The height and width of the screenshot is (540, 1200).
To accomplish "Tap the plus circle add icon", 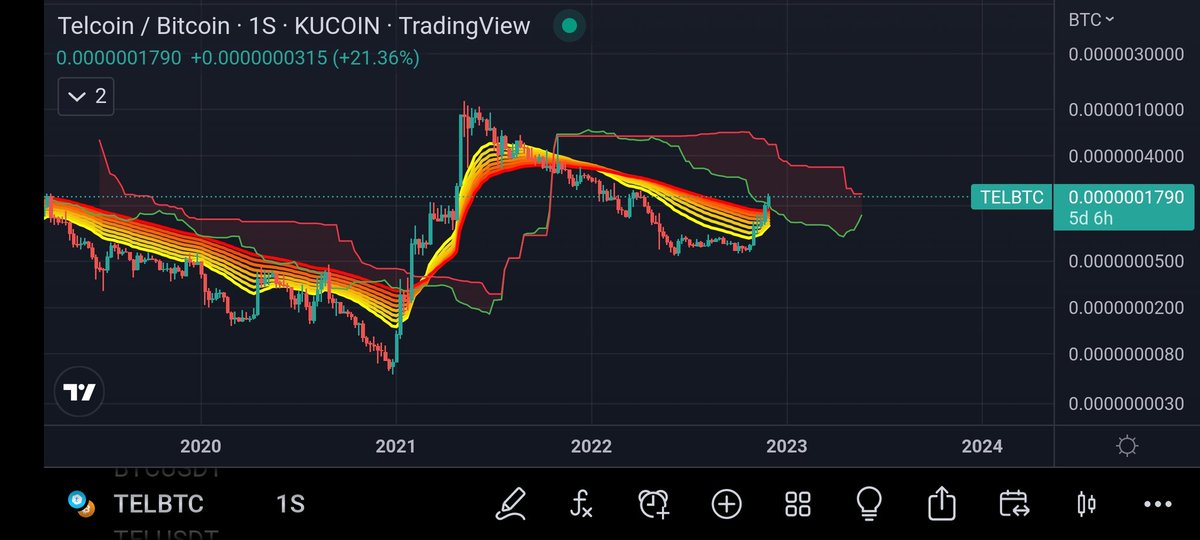I will 726,503.
